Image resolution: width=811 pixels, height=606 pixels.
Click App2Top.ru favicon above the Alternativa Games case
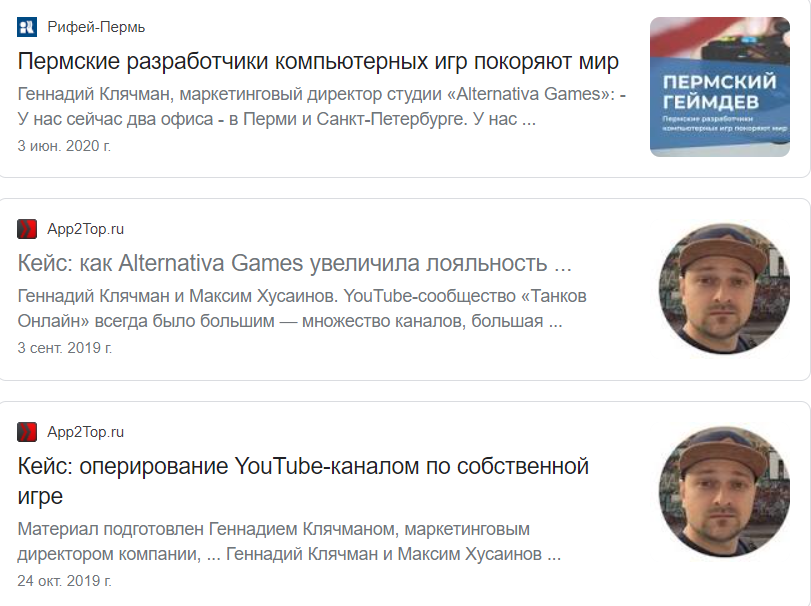point(27,229)
